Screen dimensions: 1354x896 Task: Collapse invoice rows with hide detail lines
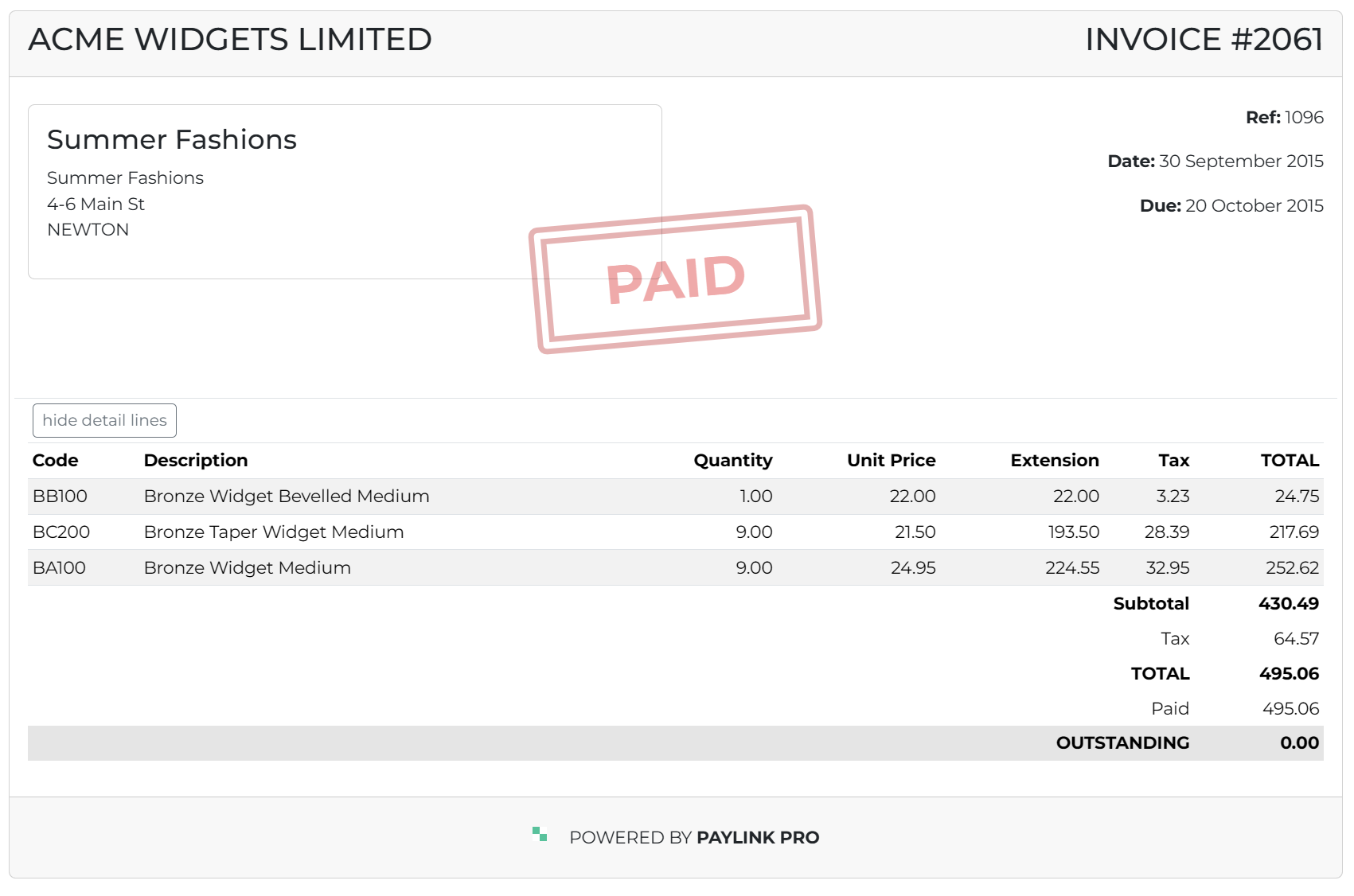point(104,420)
